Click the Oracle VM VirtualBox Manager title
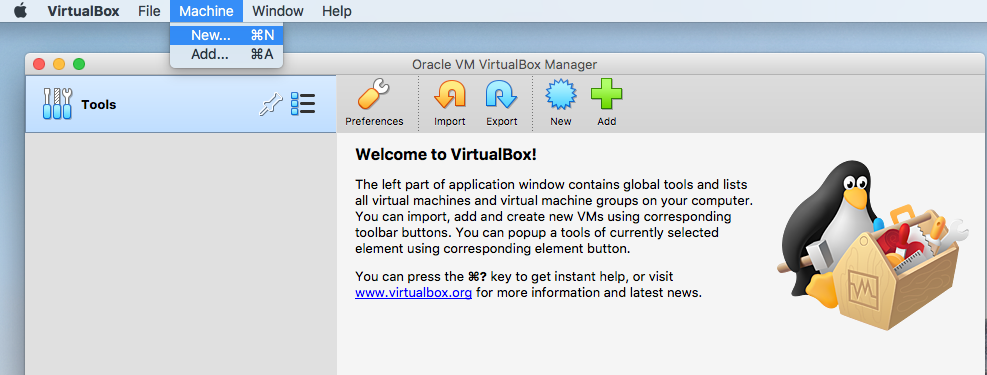 pos(504,64)
